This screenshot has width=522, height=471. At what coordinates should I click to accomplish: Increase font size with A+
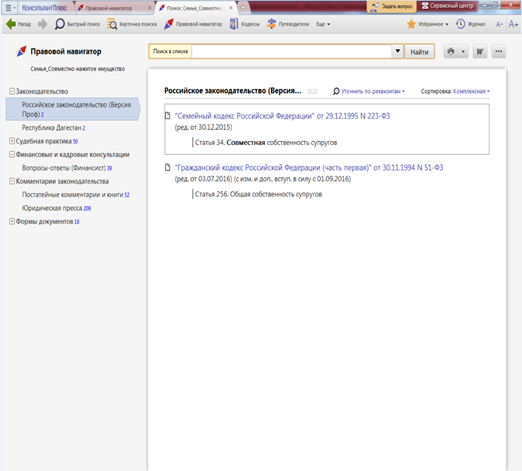[x=513, y=24]
